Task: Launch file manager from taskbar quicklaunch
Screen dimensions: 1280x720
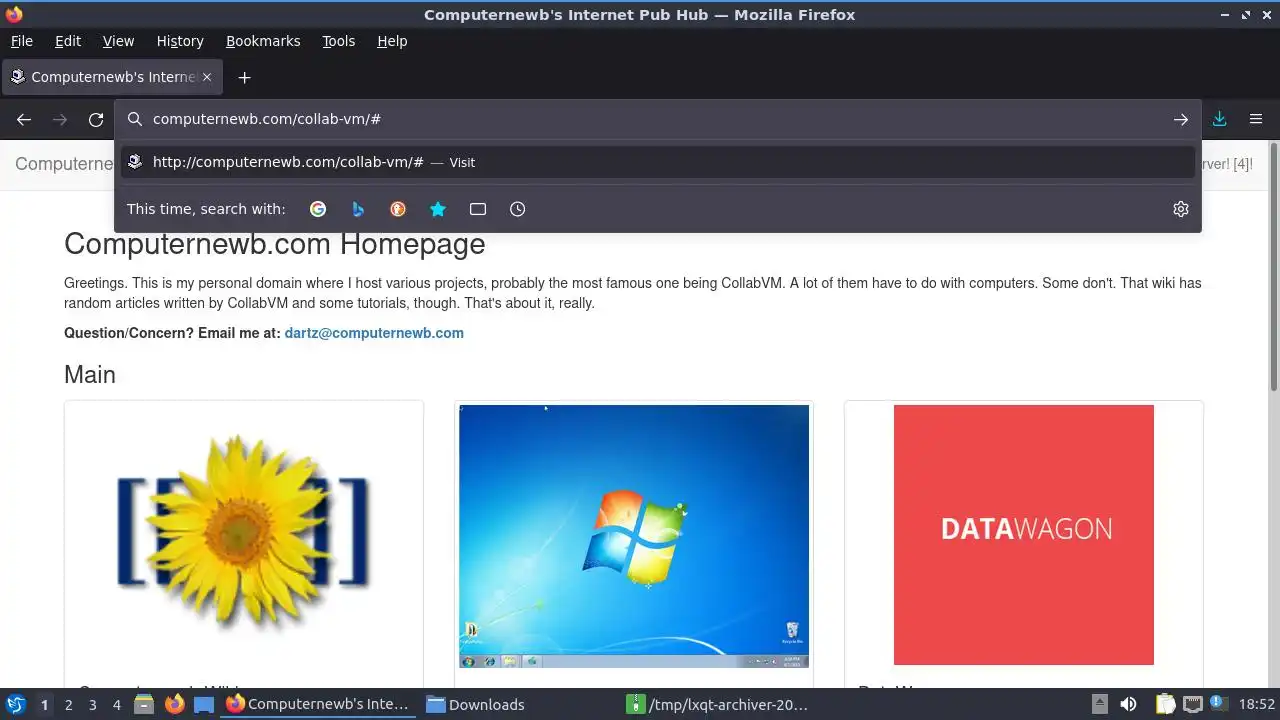Action: point(144,704)
